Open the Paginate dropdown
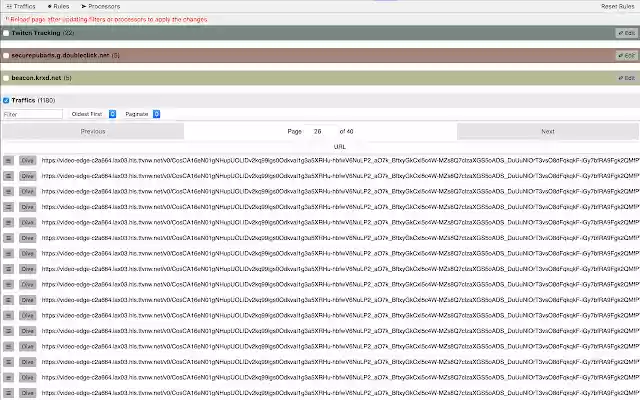This screenshot has width=640, height=400. [x=142, y=114]
